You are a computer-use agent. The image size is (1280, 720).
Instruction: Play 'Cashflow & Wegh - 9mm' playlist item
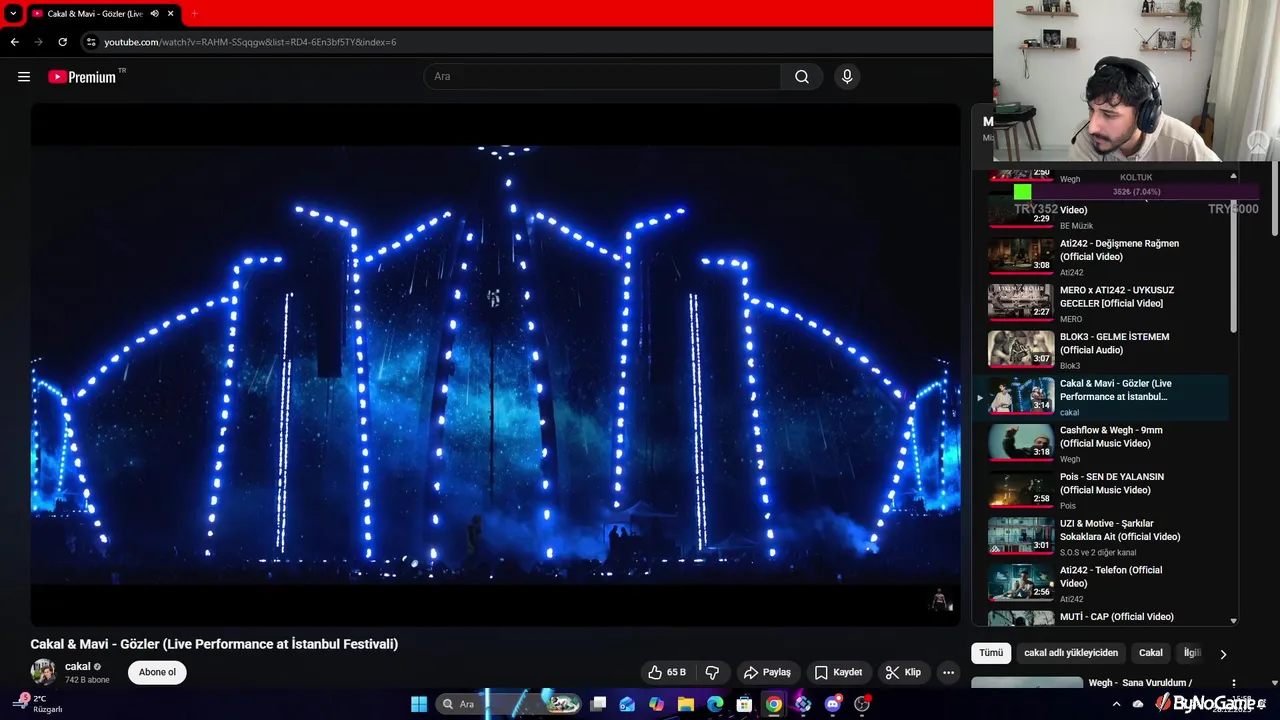pos(1111,437)
